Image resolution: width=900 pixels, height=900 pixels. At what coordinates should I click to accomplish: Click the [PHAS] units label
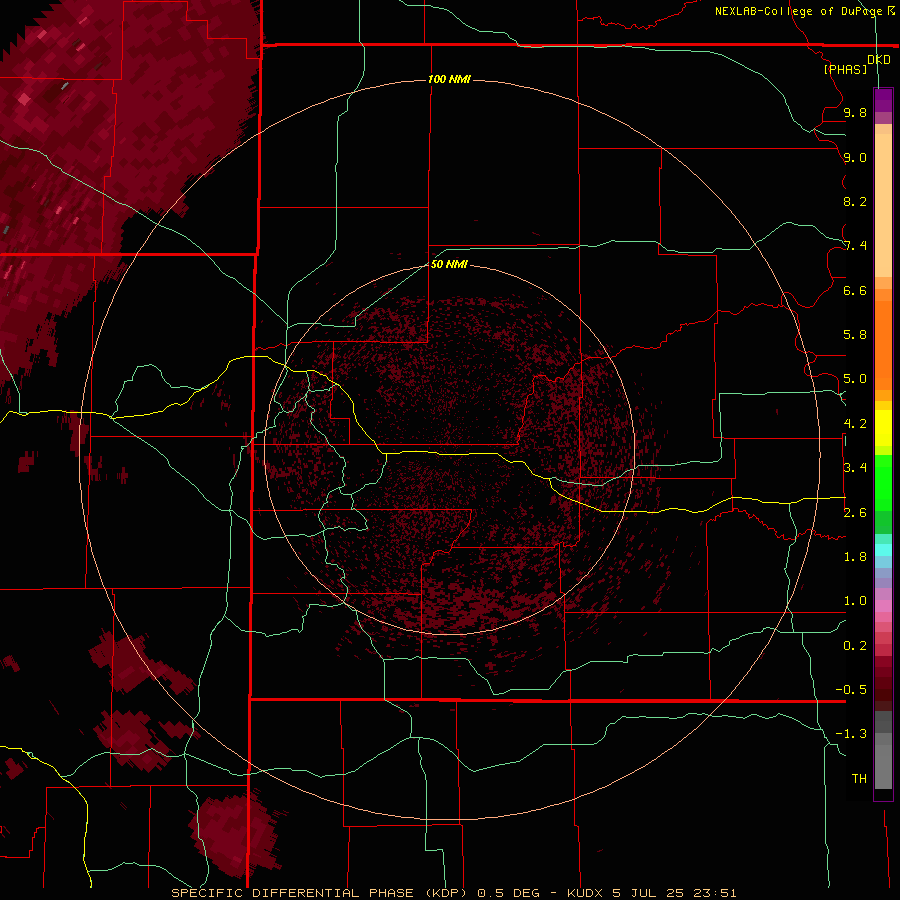(x=845, y=69)
